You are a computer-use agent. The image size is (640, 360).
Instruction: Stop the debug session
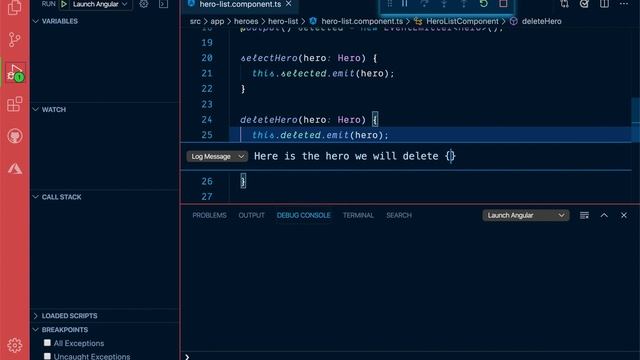(x=503, y=4)
